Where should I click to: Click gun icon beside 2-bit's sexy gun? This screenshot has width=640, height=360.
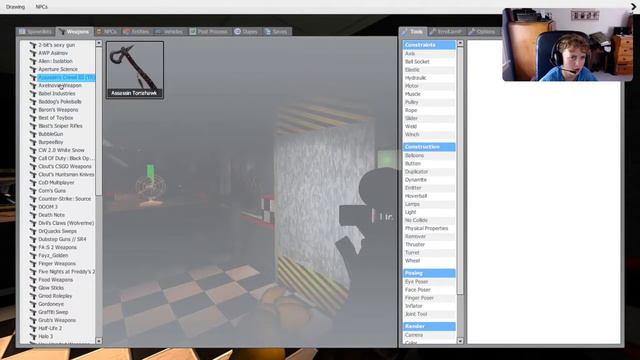(33, 45)
